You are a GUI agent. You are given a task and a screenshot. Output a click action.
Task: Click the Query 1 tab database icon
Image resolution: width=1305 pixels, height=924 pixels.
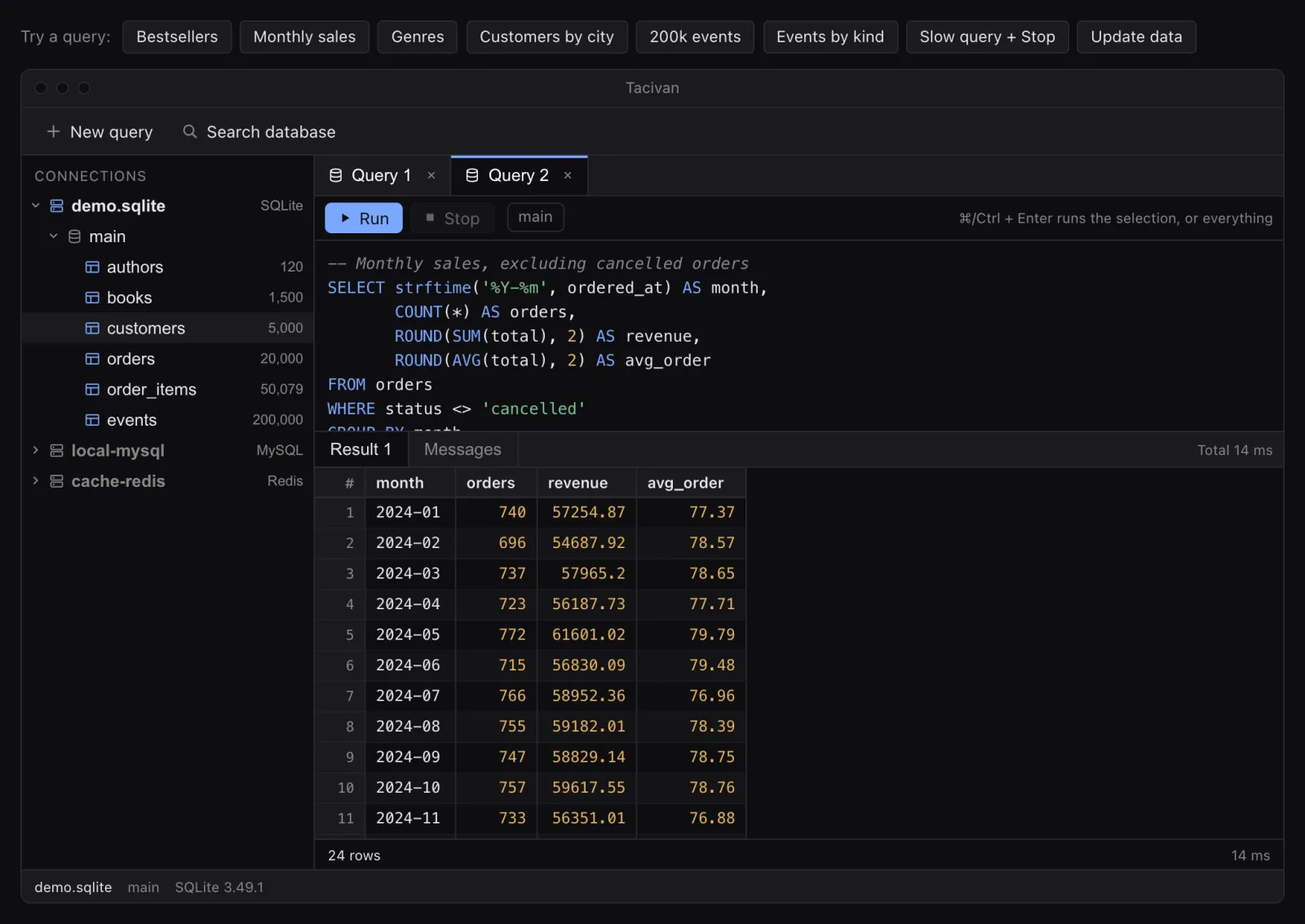click(x=335, y=175)
